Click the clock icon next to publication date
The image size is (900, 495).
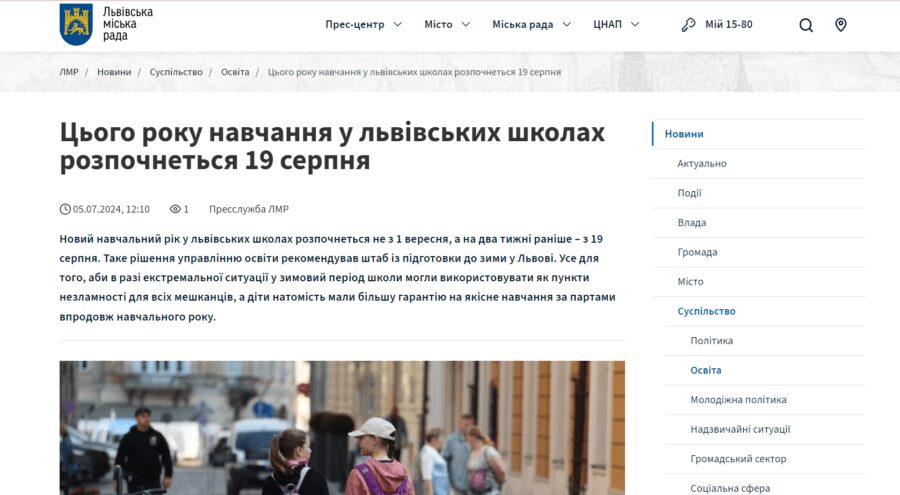pyautogui.click(x=65, y=209)
